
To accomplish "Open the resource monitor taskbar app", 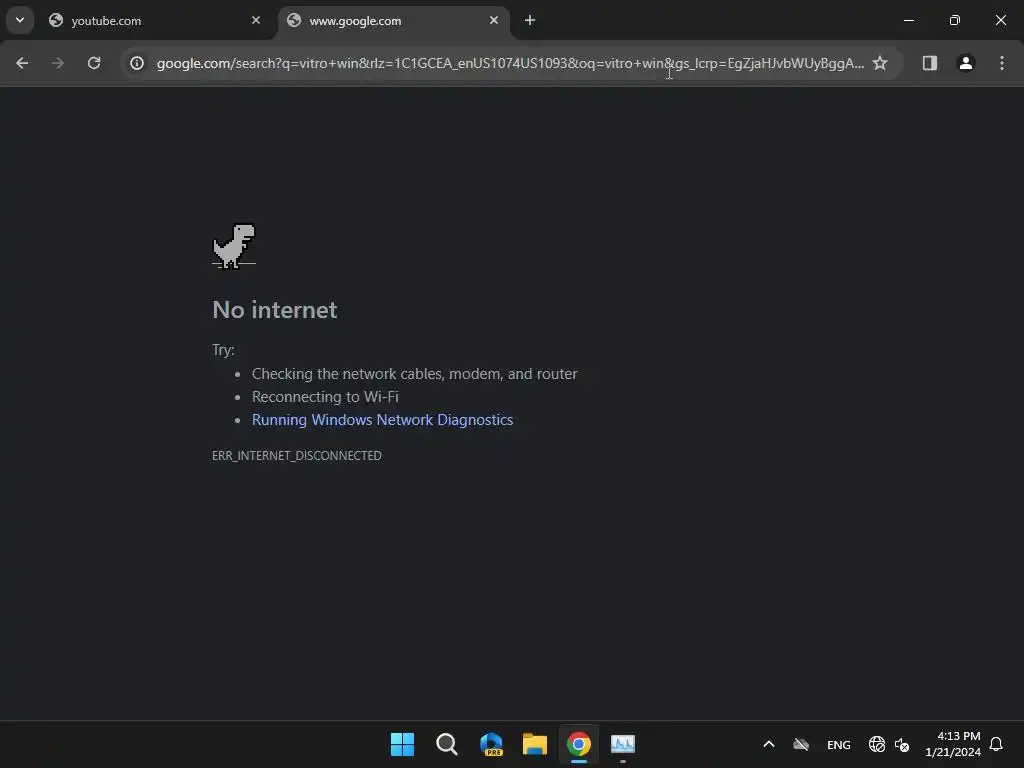I will 622,744.
